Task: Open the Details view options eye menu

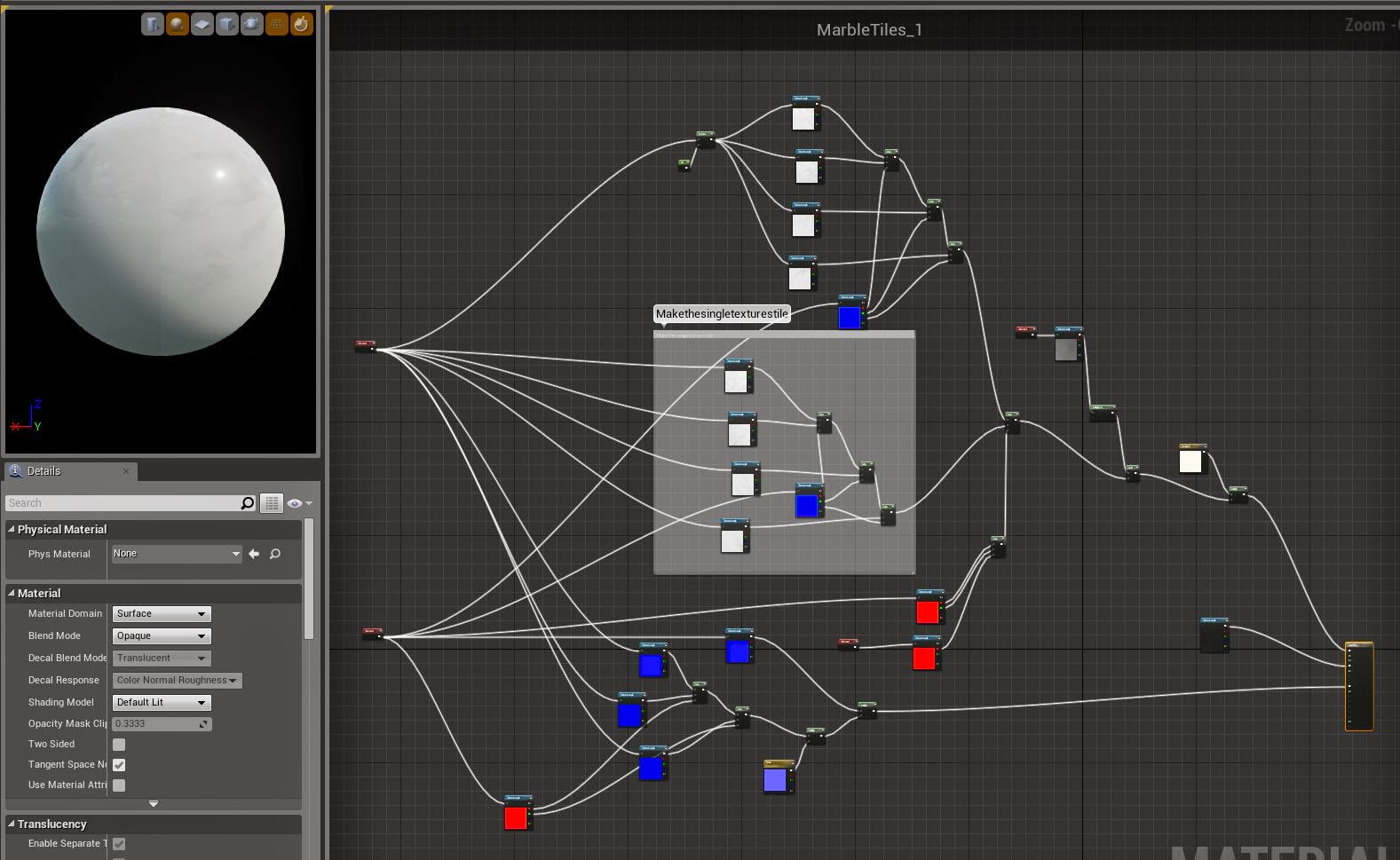Action: point(299,503)
